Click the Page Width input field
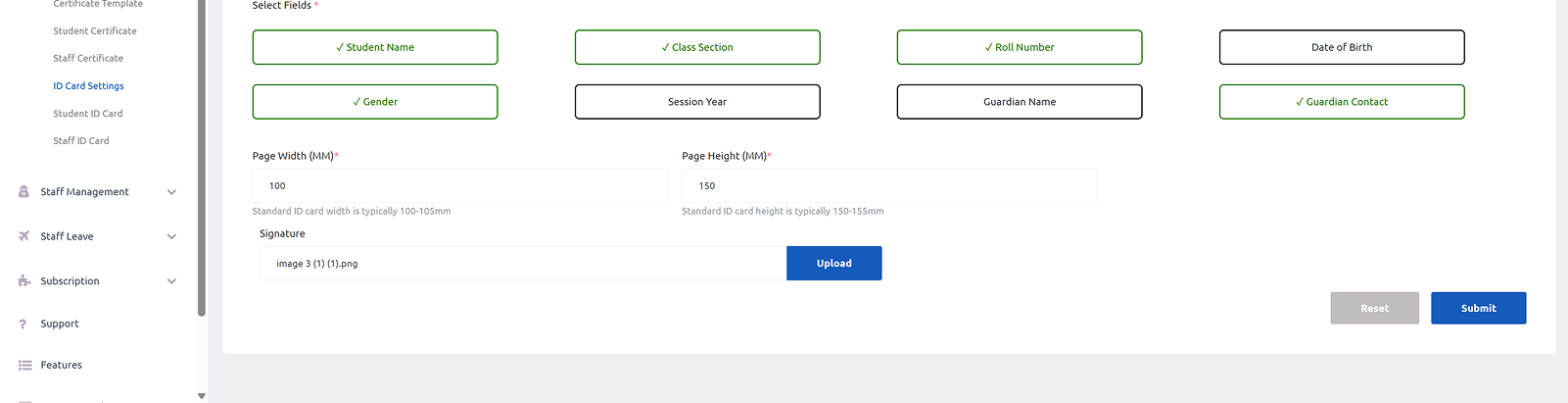 pyautogui.click(x=459, y=186)
